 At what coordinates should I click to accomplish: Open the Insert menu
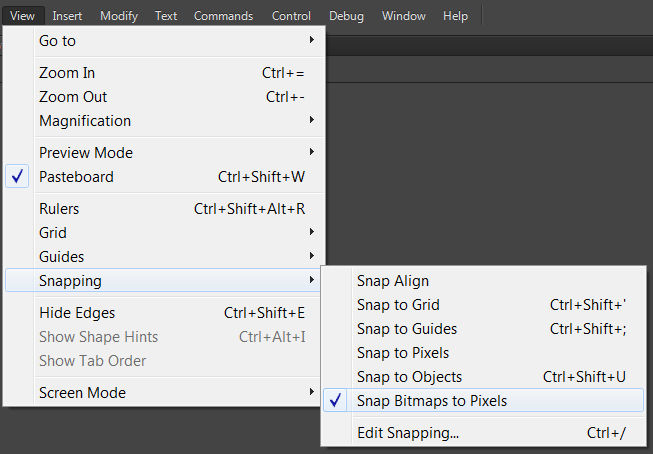pyautogui.click(x=68, y=16)
